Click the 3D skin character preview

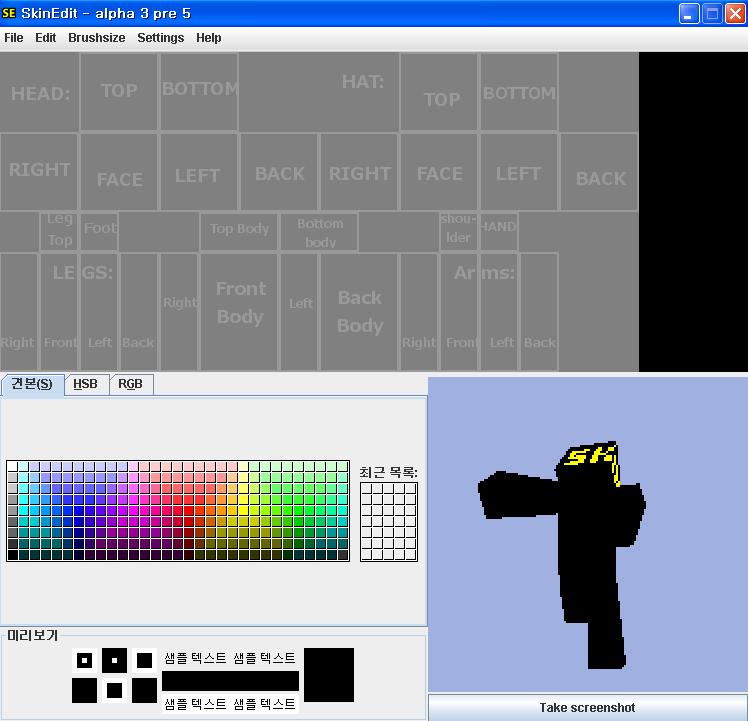(x=588, y=534)
